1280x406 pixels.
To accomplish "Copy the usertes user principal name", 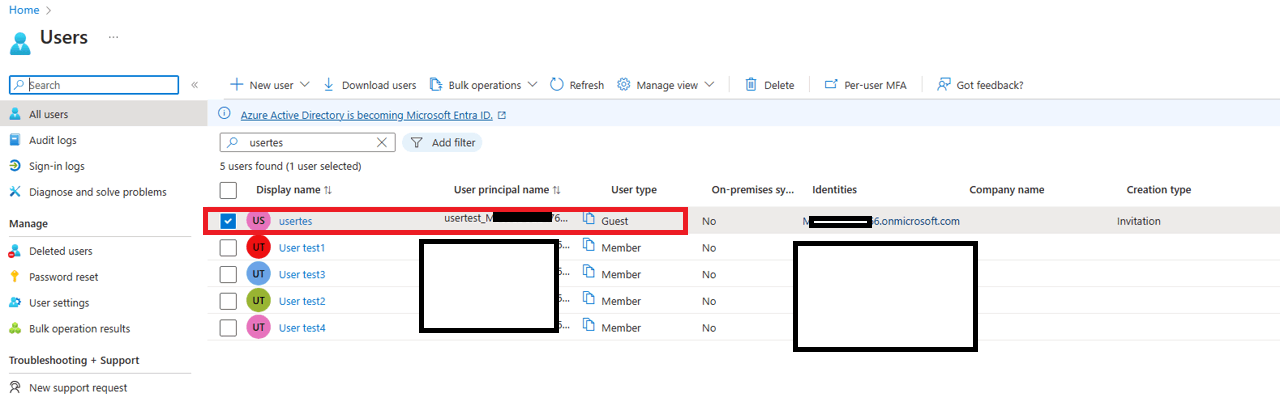I will (589, 219).
